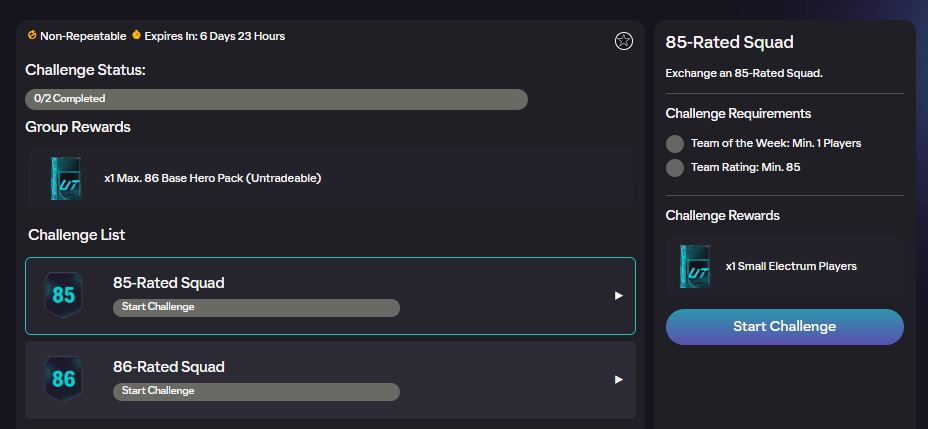Click Team Rating Min. 85 requirement indicator
This screenshot has width=928, height=429.
click(675, 167)
